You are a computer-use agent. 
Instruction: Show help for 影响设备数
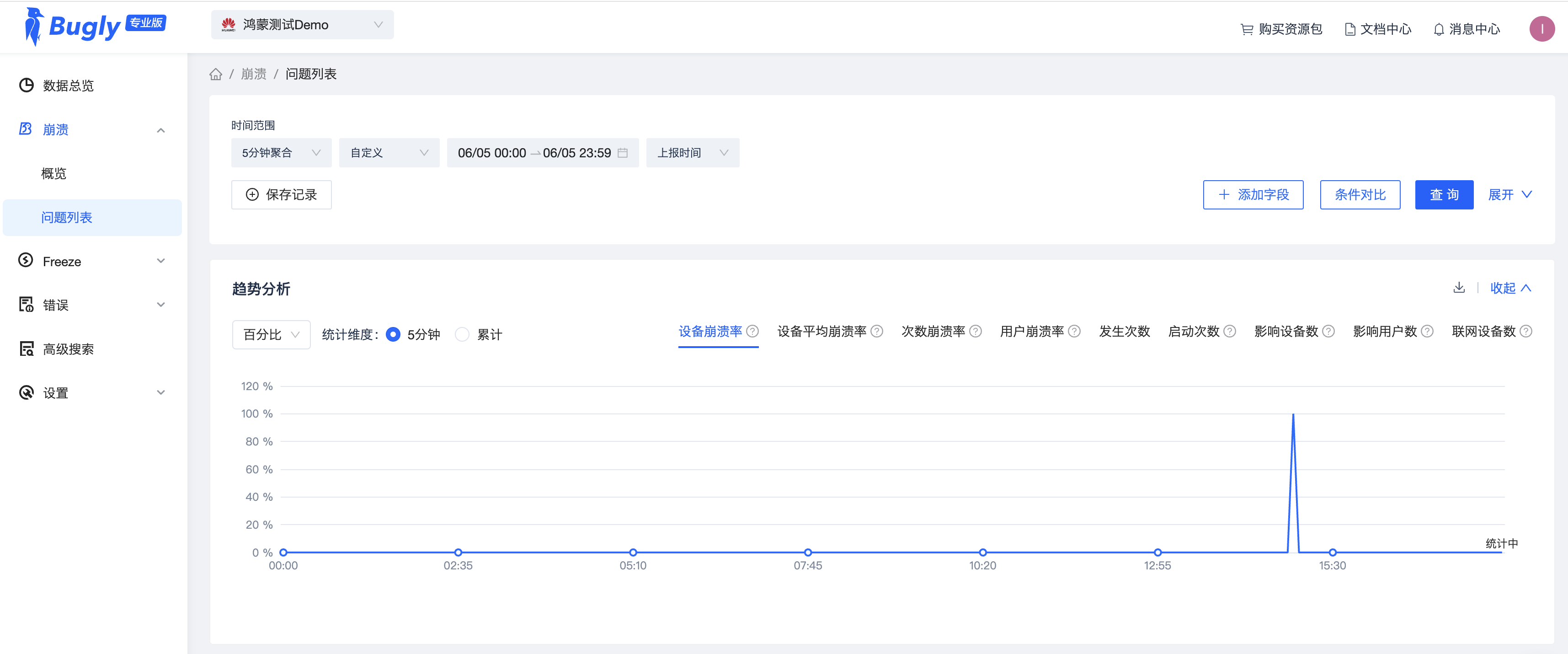tap(1328, 331)
